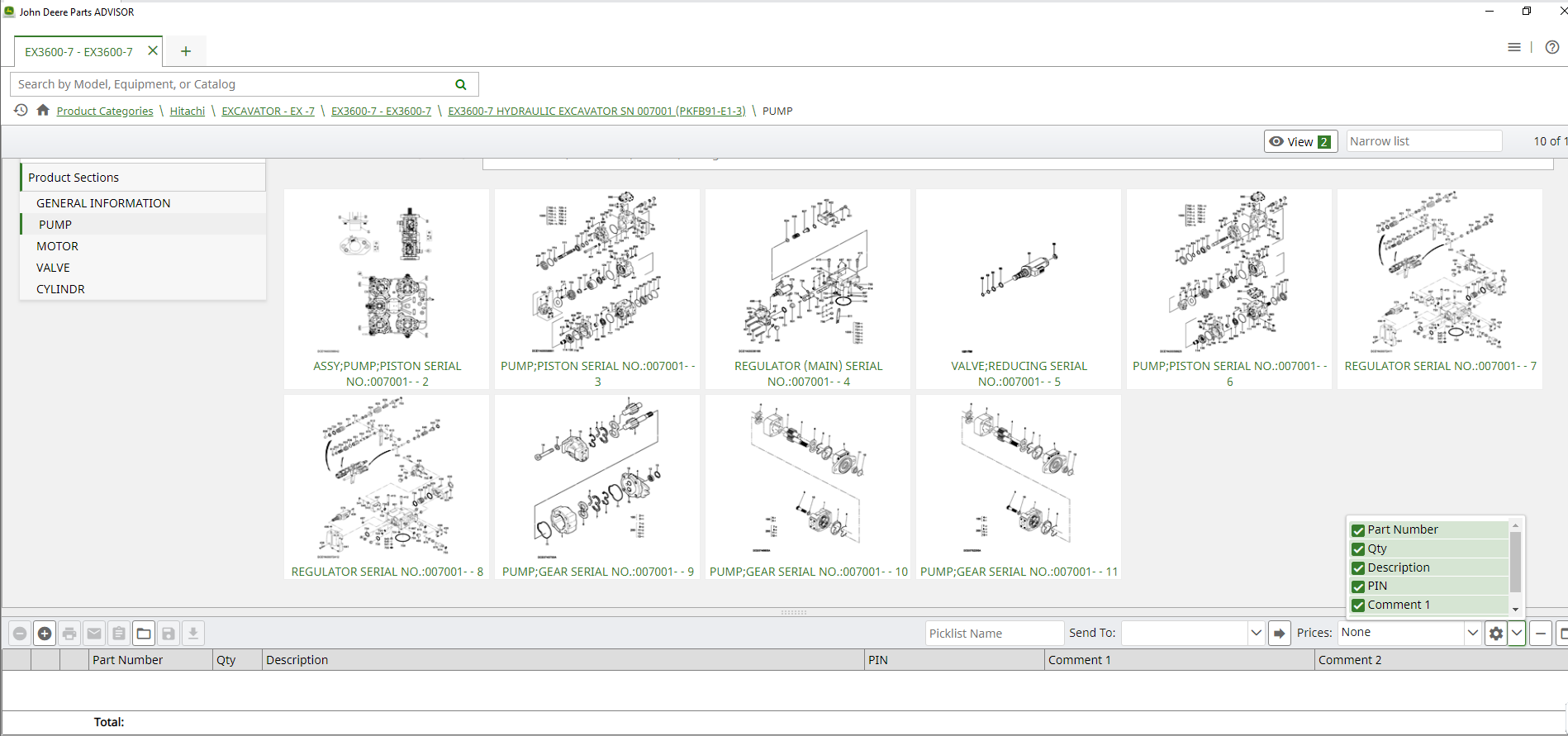Screen dimensions: 1568x736
Task: Open the hamburger menu icon
Action: (x=1514, y=47)
